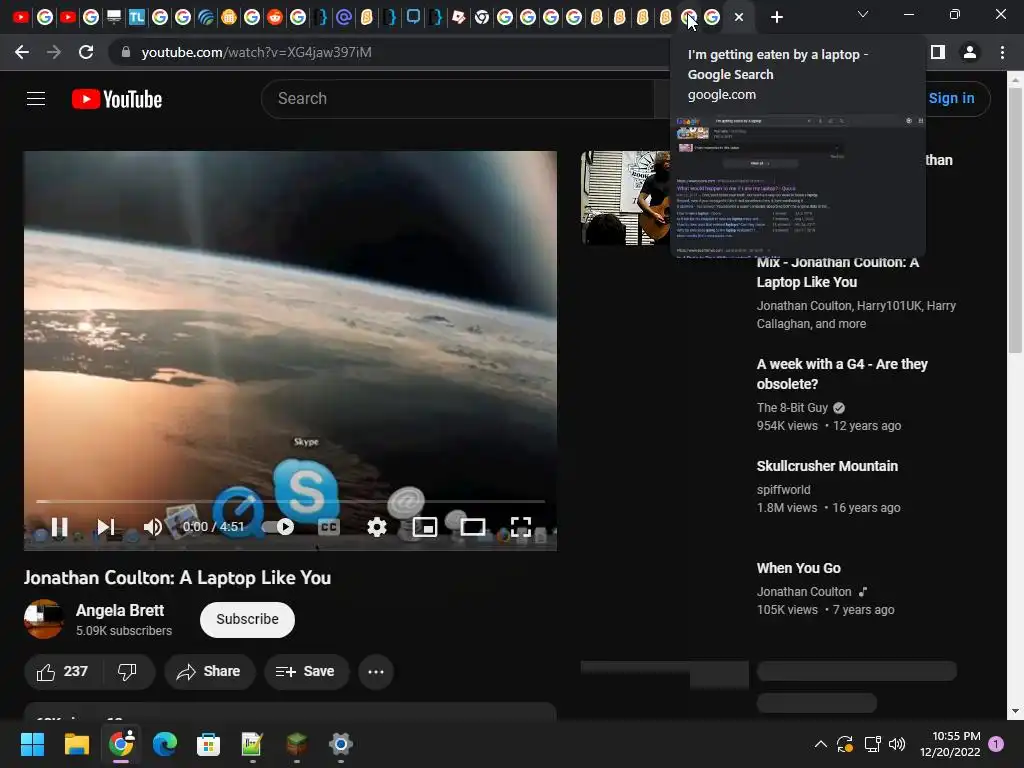The height and width of the screenshot is (768, 1024).
Task: Open Notepad++ from the taskbar
Action: pos(252,744)
